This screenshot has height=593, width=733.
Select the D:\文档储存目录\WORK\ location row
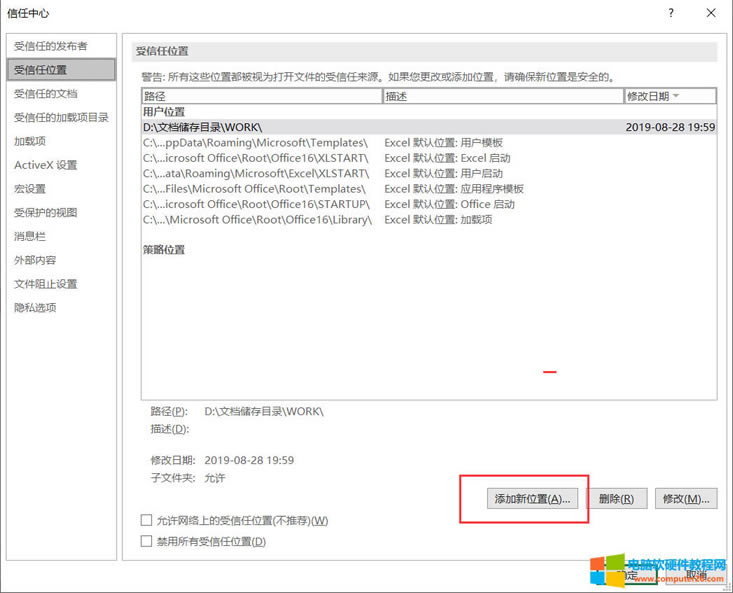[428, 127]
